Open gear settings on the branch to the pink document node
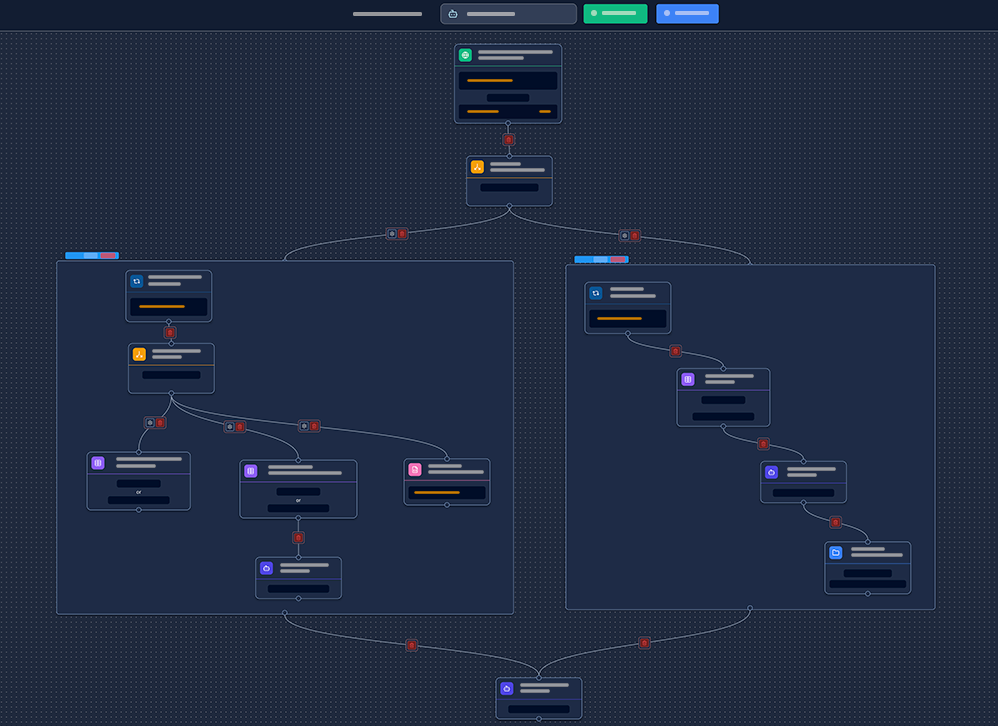 304,426
